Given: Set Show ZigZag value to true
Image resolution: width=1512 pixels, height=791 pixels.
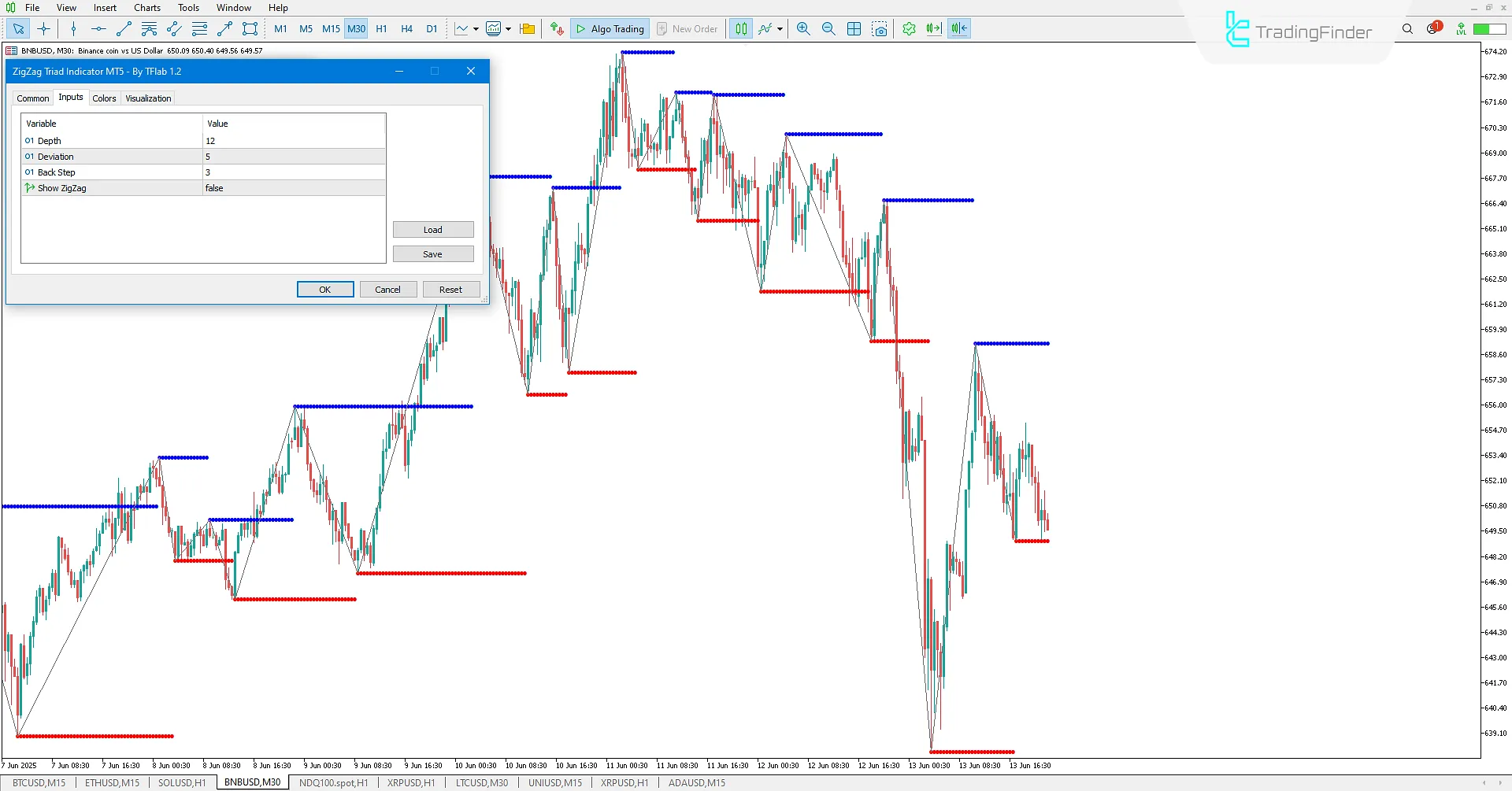Looking at the screenshot, I should point(293,187).
